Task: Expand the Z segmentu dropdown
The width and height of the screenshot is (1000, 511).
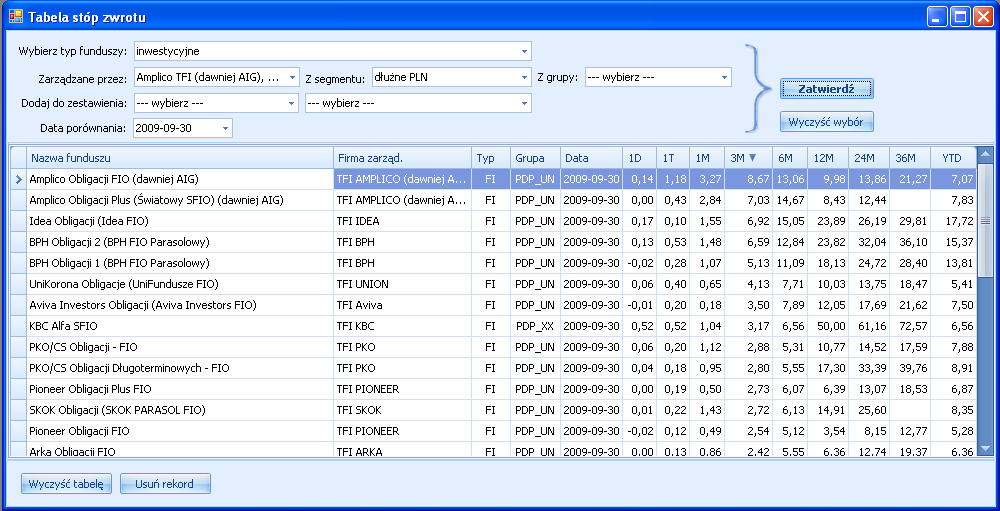Action: [524, 78]
